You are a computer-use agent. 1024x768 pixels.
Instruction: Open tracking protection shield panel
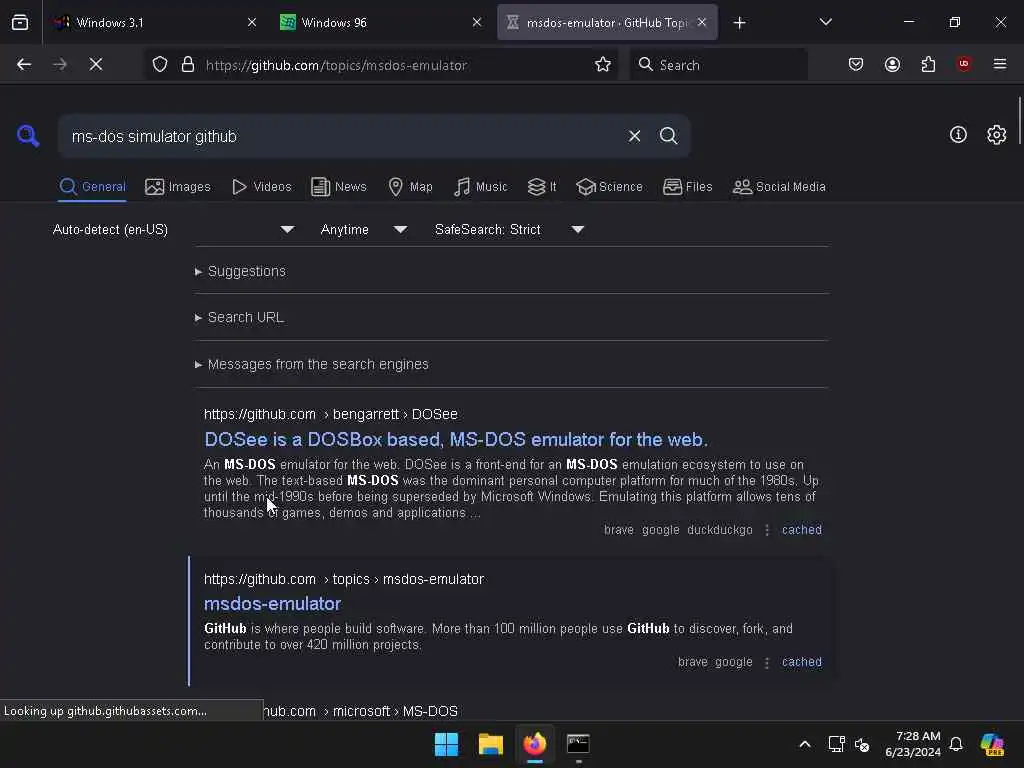pyautogui.click(x=160, y=64)
